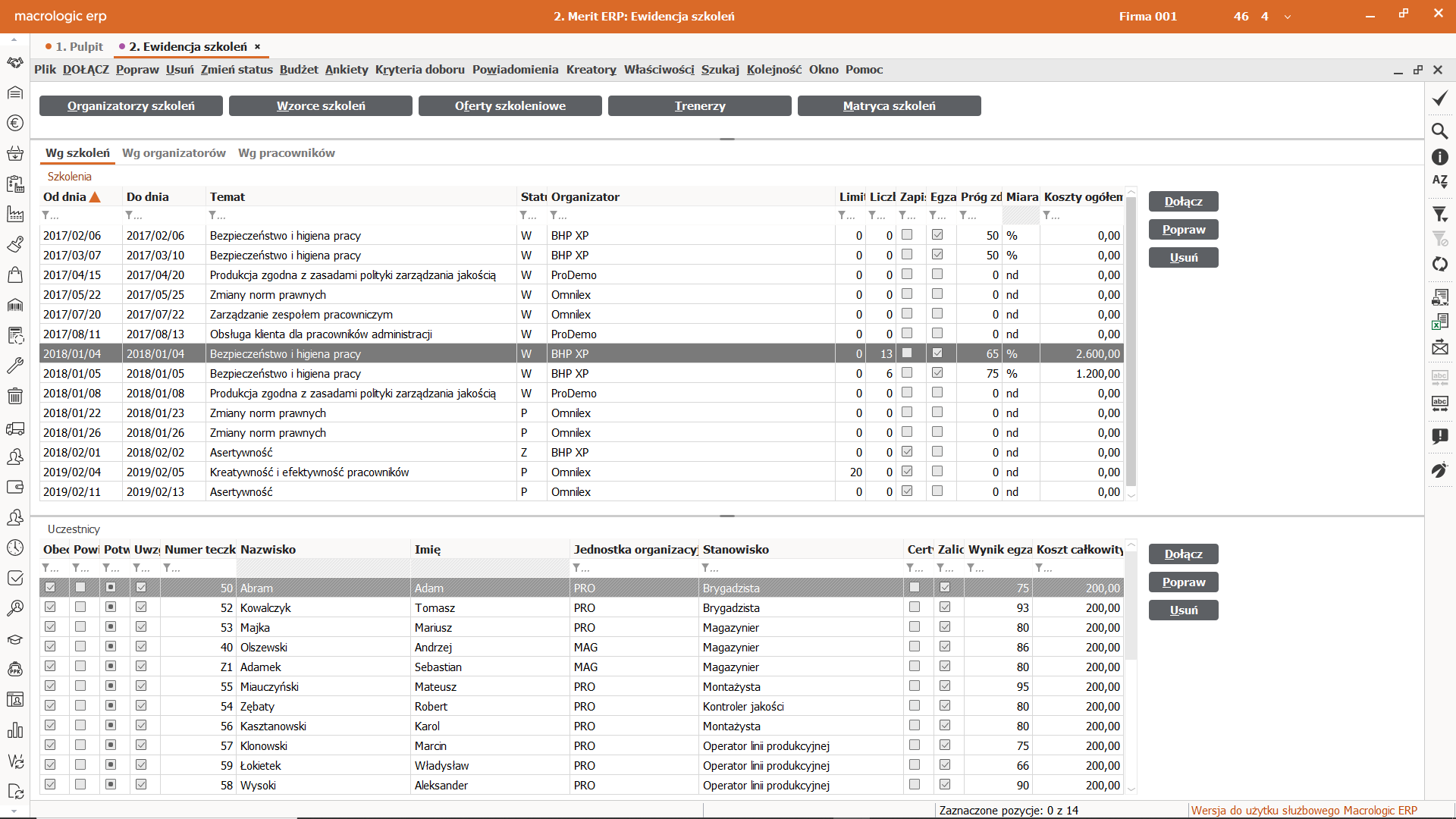Click the euro finance icon in left sidebar
Image resolution: width=1456 pixels, height=819 pixels.
[15, 123]
